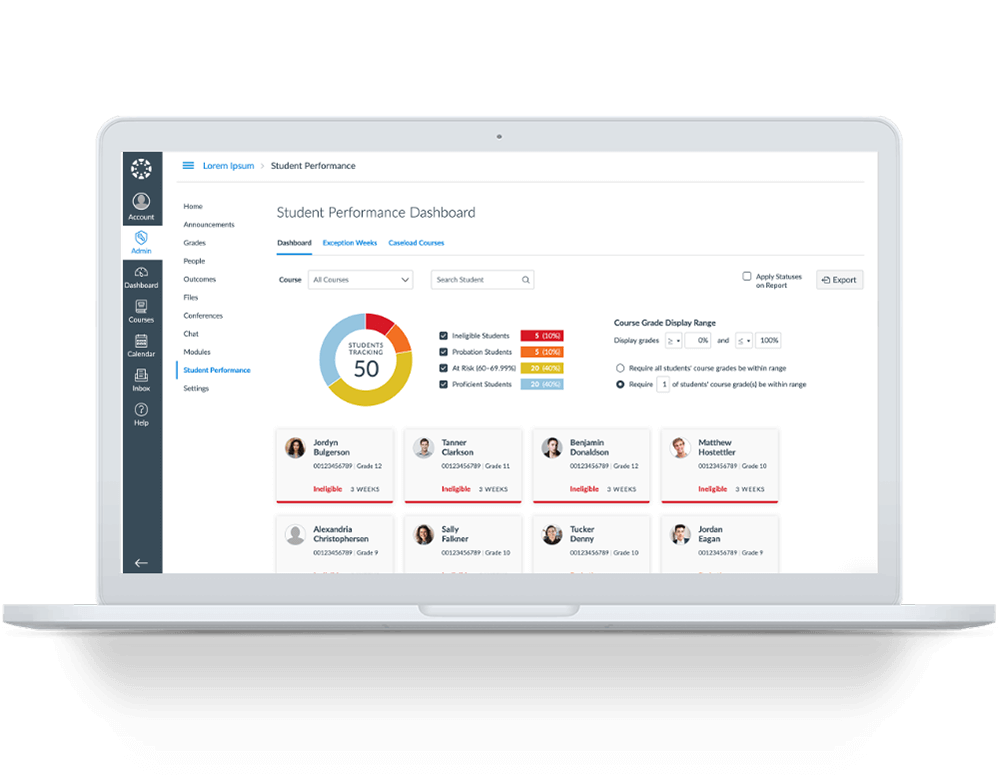
Task: Click the Export button
Action: [839, 279]
